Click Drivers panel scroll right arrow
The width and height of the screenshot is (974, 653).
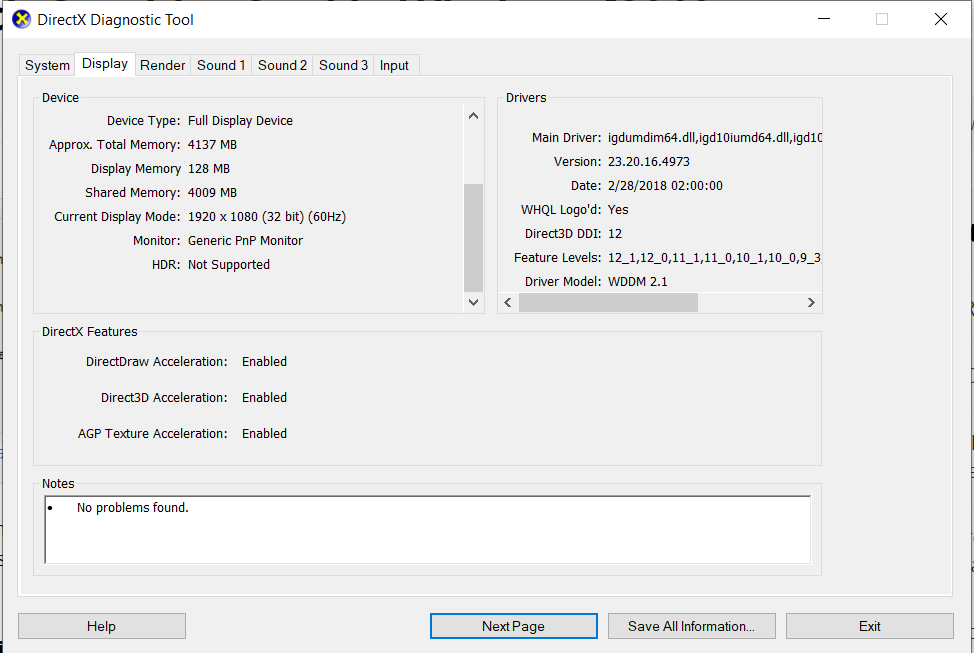[x=811, y=303]
